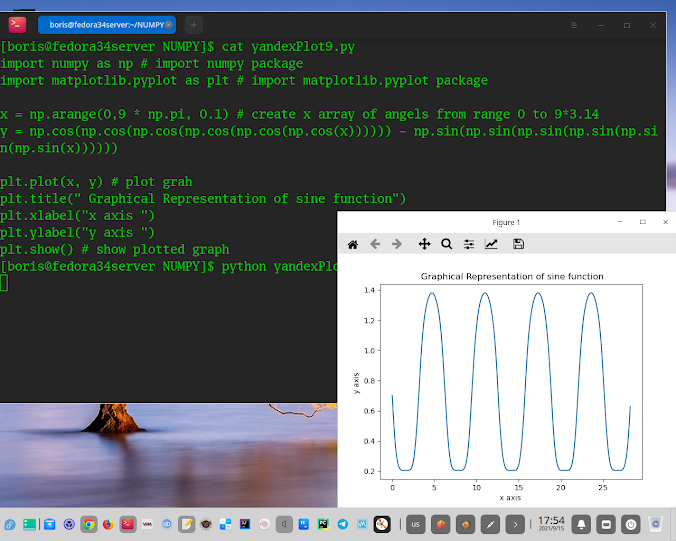Screen dimensions: 676x541
Task: Open Telegram from the dock
Action: [343, 524]
